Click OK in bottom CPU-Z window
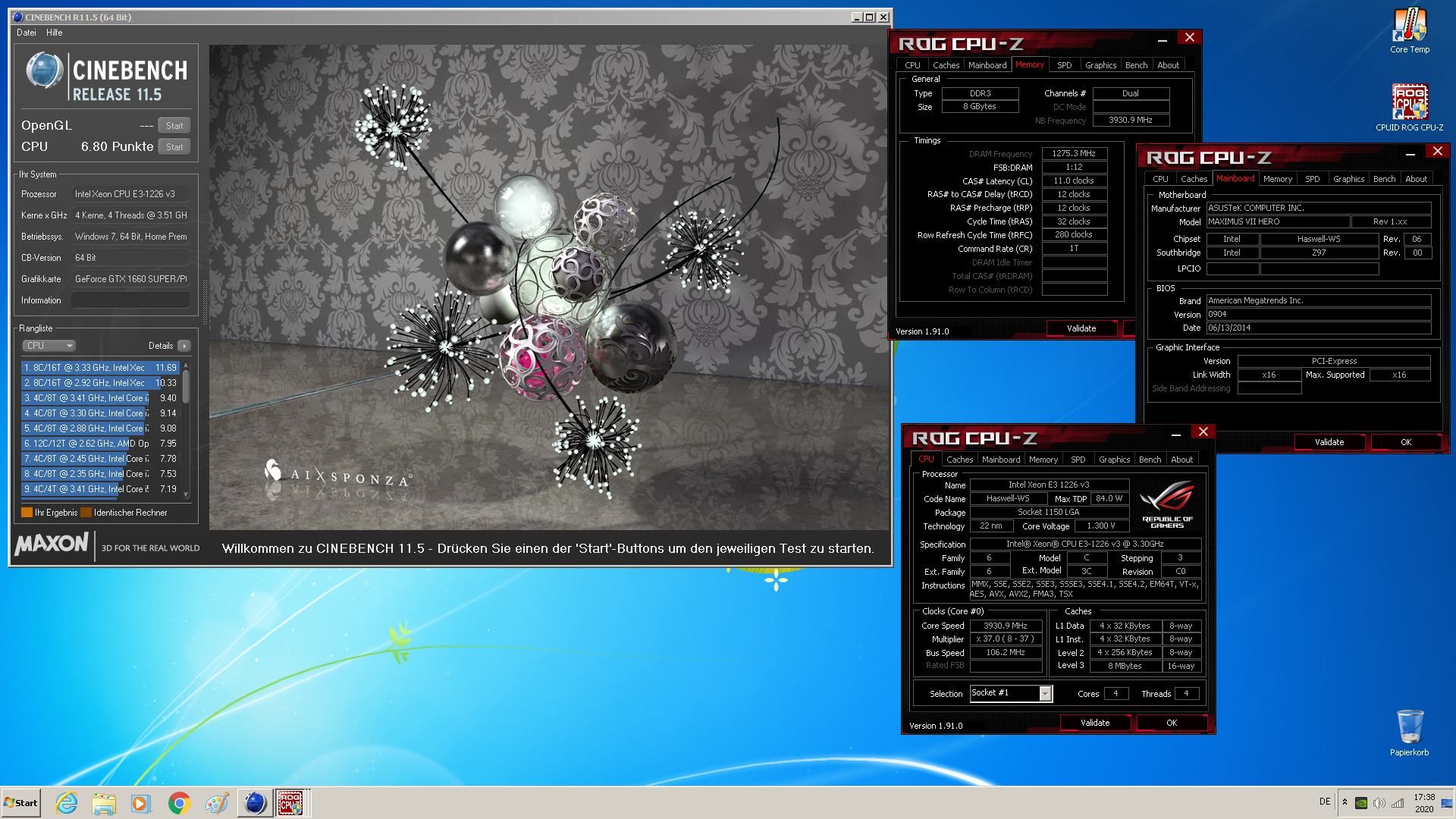 [x=1172, y=723]
